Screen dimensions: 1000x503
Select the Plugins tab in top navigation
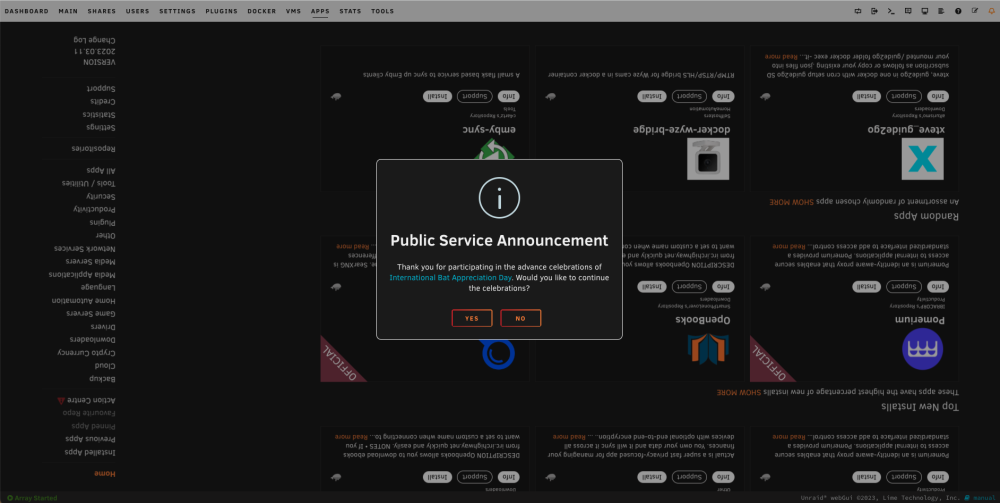(x=221, y=11)
